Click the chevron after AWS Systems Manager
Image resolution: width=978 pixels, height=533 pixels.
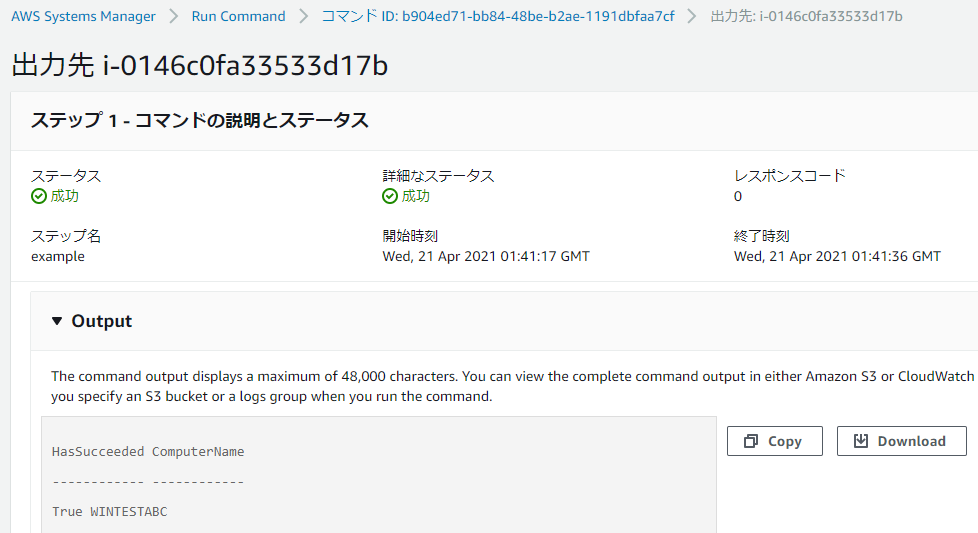174,16
